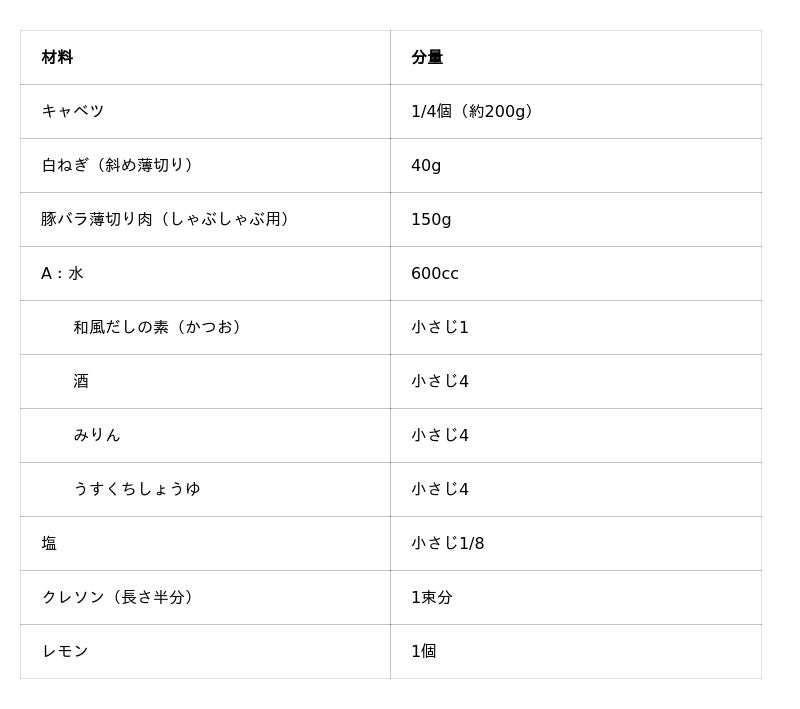Select the クレソン（長さ半分）cell
Image resolution: width=800 pixels, height=709 pixels.
point(120,598)
